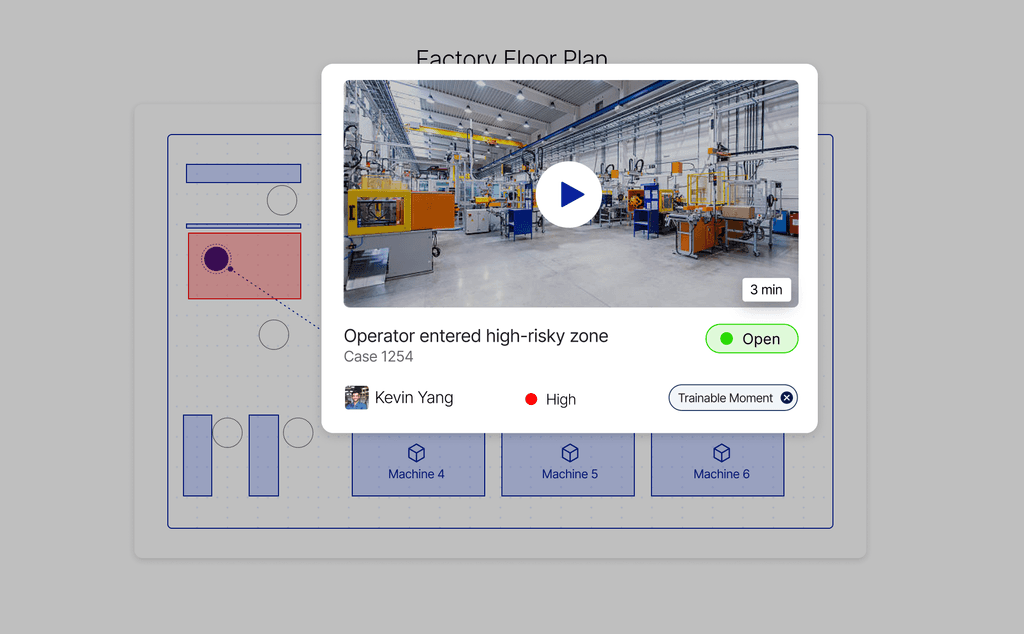Toggle the Open case status pill

click(752, 338)
